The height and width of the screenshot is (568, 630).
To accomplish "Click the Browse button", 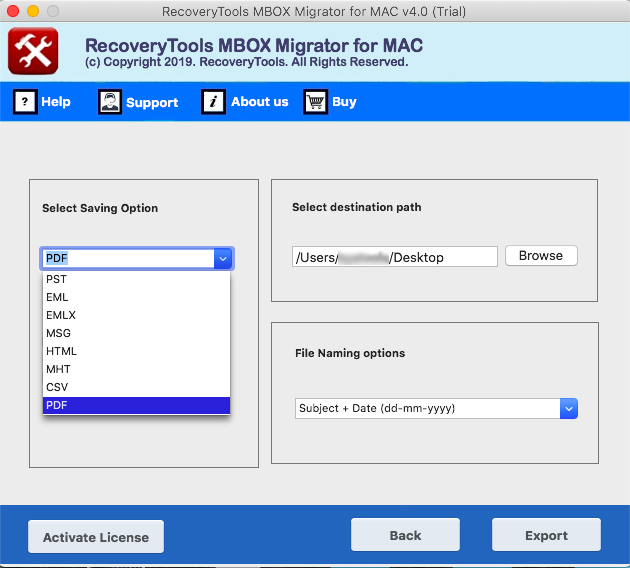I will tap(541, 256).
